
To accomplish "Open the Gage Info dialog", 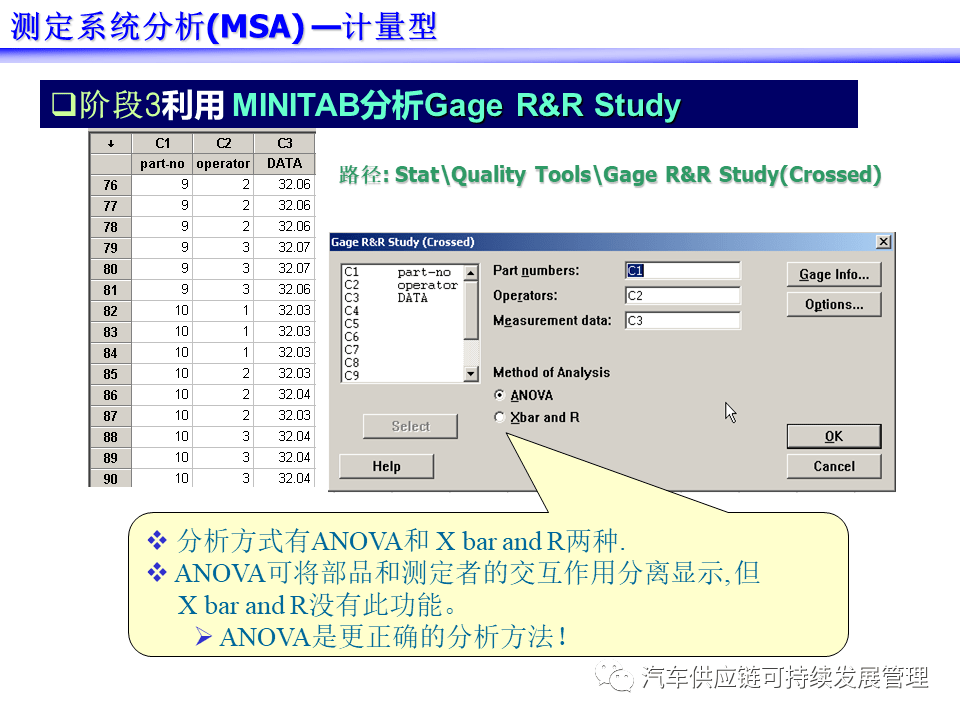I will [834, 273].
